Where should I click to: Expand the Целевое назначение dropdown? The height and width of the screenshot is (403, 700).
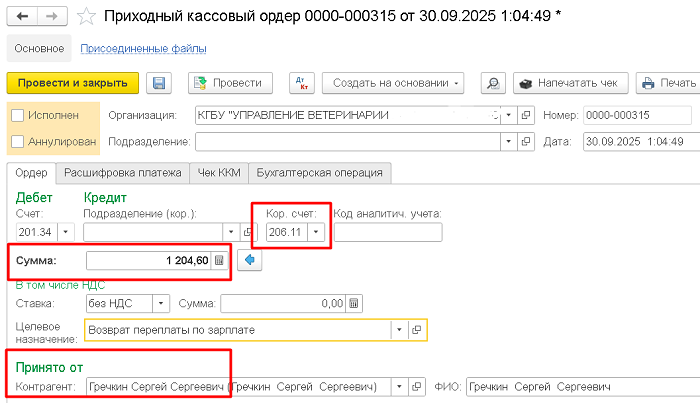pos(399,330)
